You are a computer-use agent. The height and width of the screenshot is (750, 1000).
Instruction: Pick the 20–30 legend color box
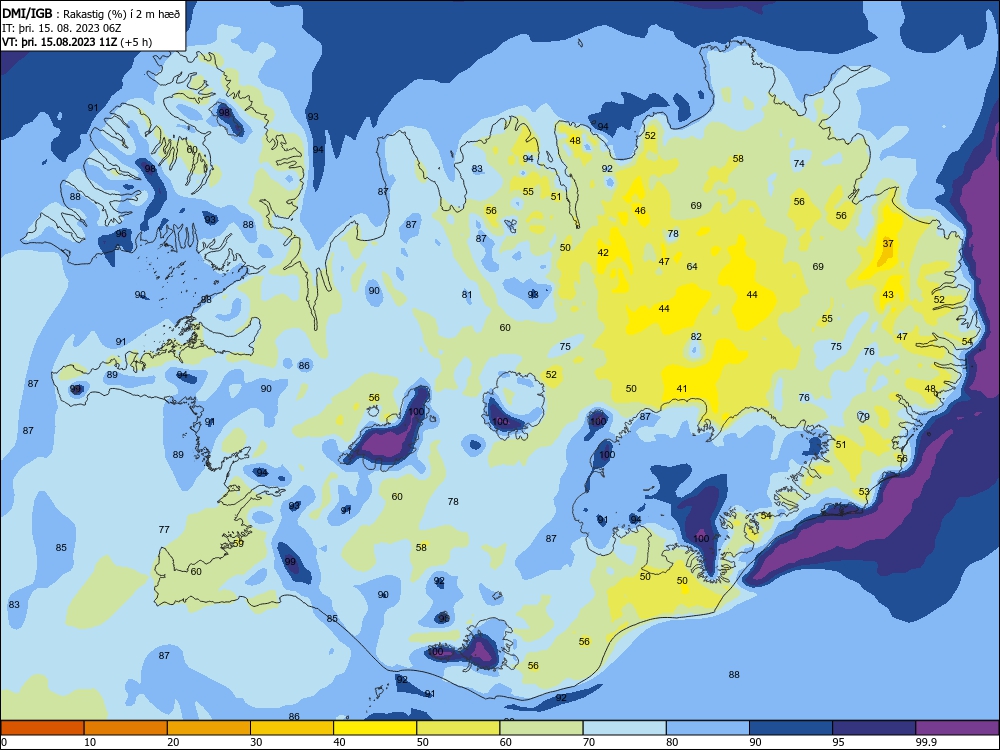coord(209,728)
